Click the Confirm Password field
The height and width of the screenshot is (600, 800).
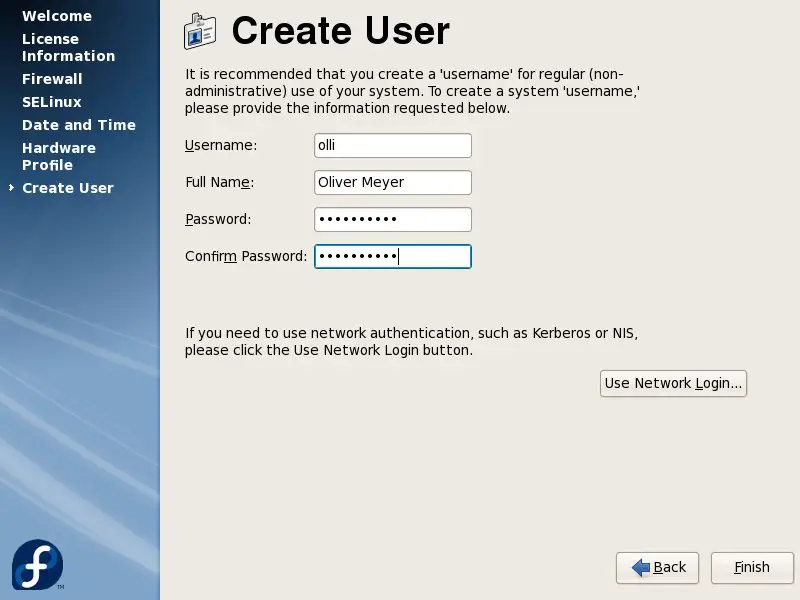click(393, 256)
